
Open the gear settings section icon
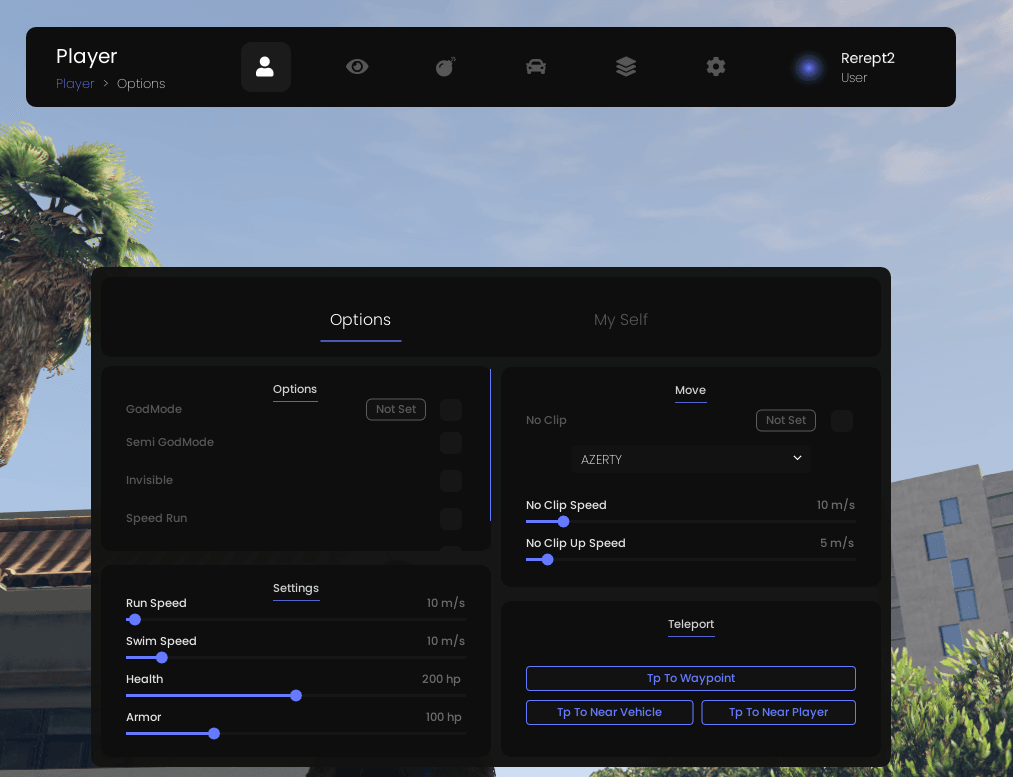pos(715,67)
